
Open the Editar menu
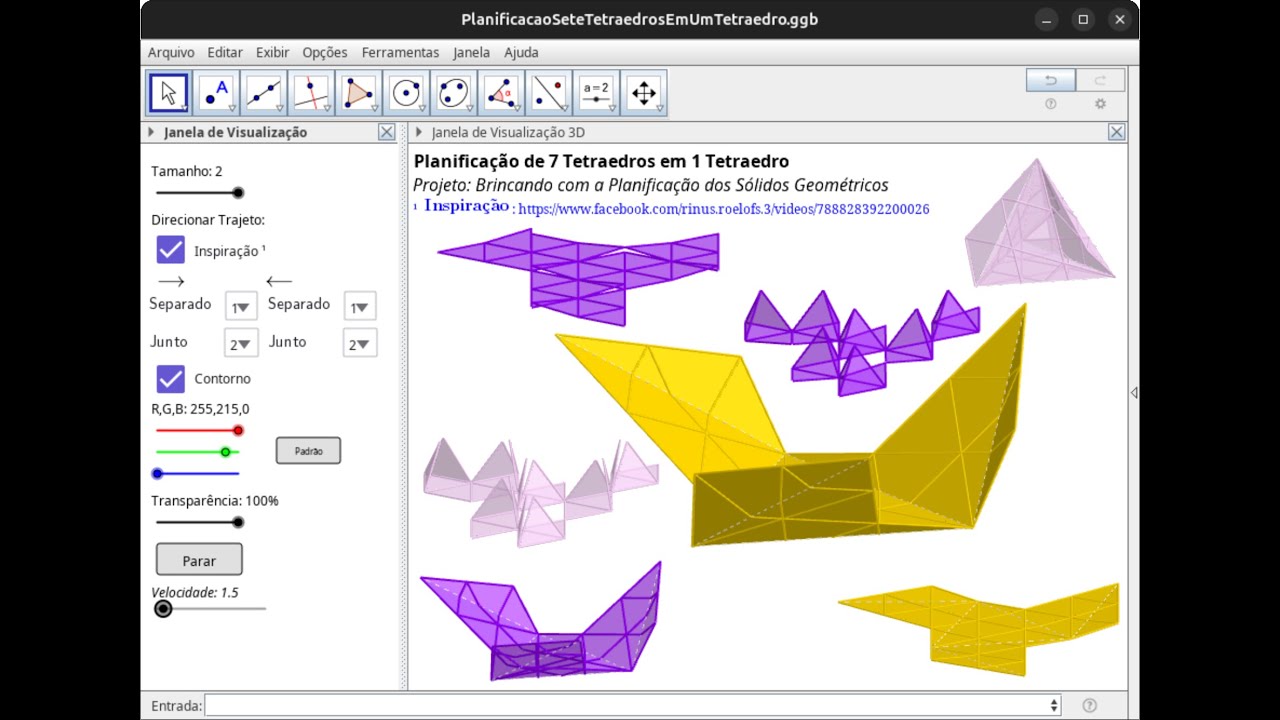click(225, 53)
